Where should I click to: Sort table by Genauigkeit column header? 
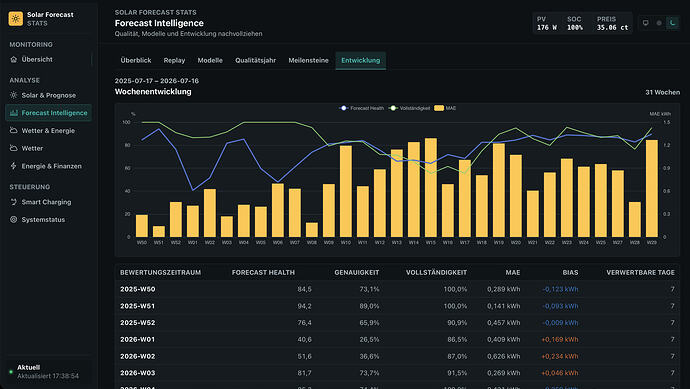356,272
